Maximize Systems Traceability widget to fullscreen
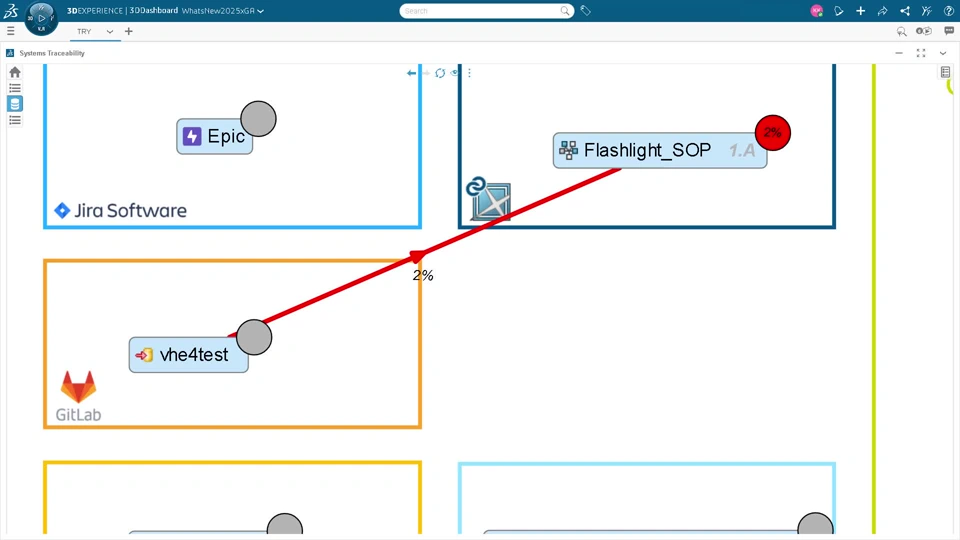The height and width of the screenshot is (540, 960). tap(921, 53)
